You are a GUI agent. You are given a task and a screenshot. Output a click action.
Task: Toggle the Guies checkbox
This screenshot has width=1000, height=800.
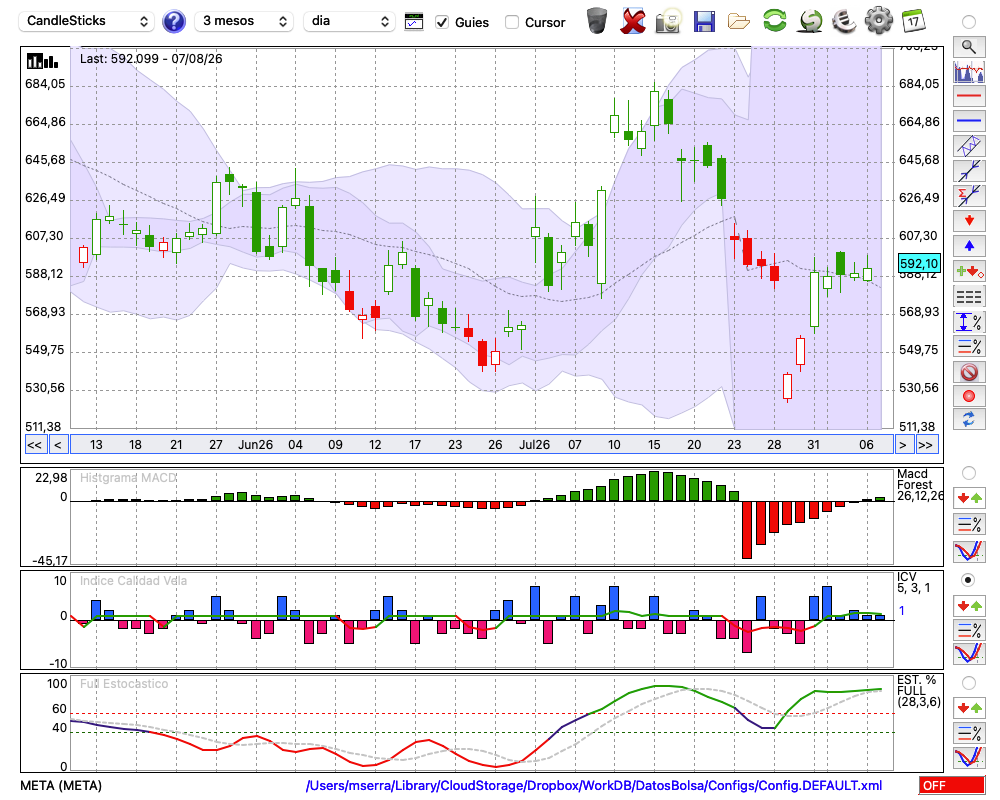[442, 22]
